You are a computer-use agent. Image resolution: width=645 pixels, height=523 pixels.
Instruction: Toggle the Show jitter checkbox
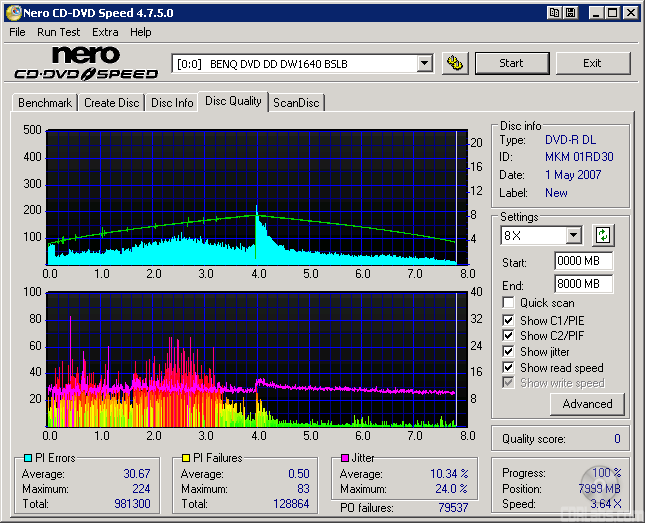(x=509, y=352)
